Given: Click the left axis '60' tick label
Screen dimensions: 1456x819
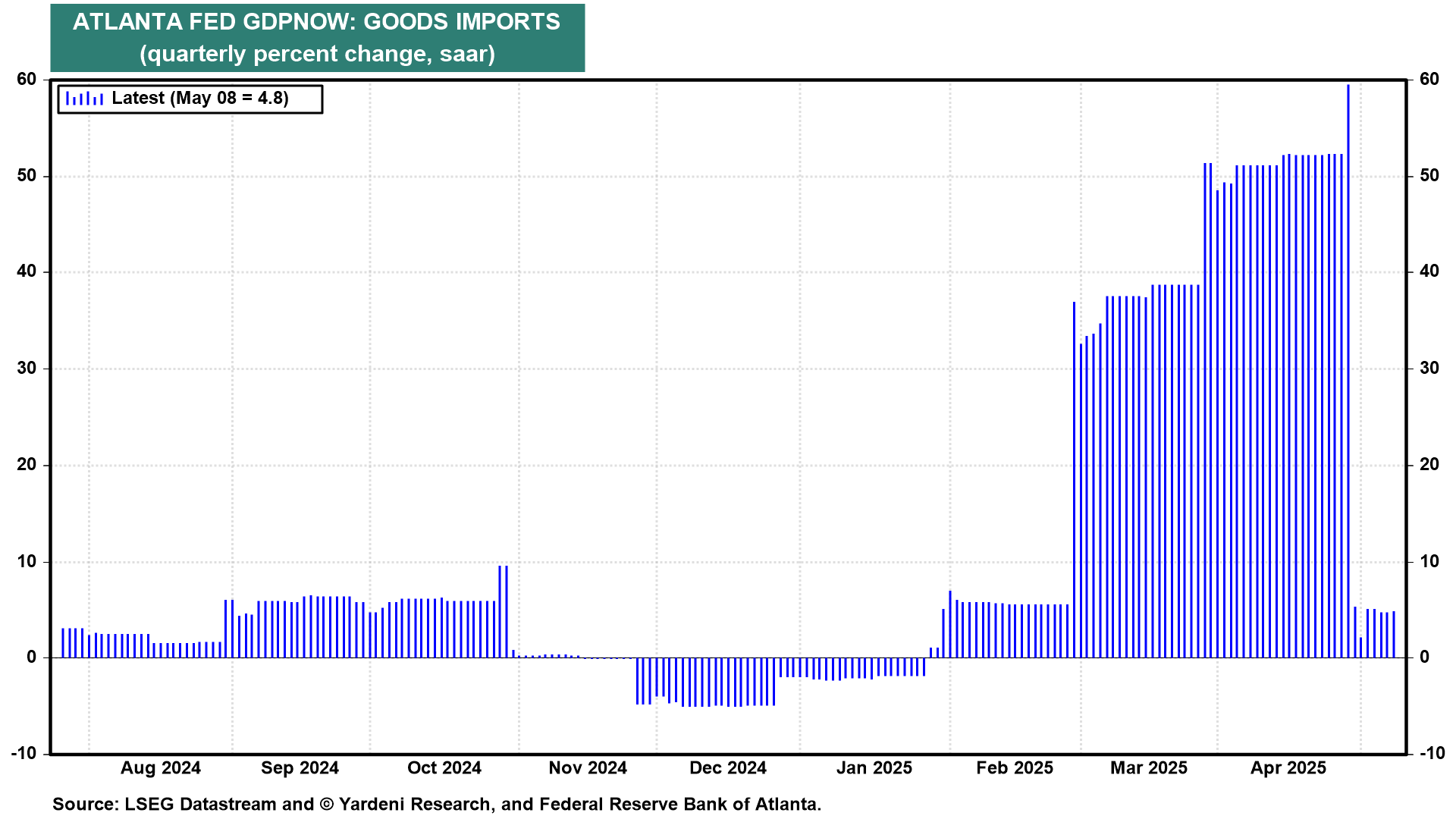Looking at the screenshot, I should click(x=27, y=80).
